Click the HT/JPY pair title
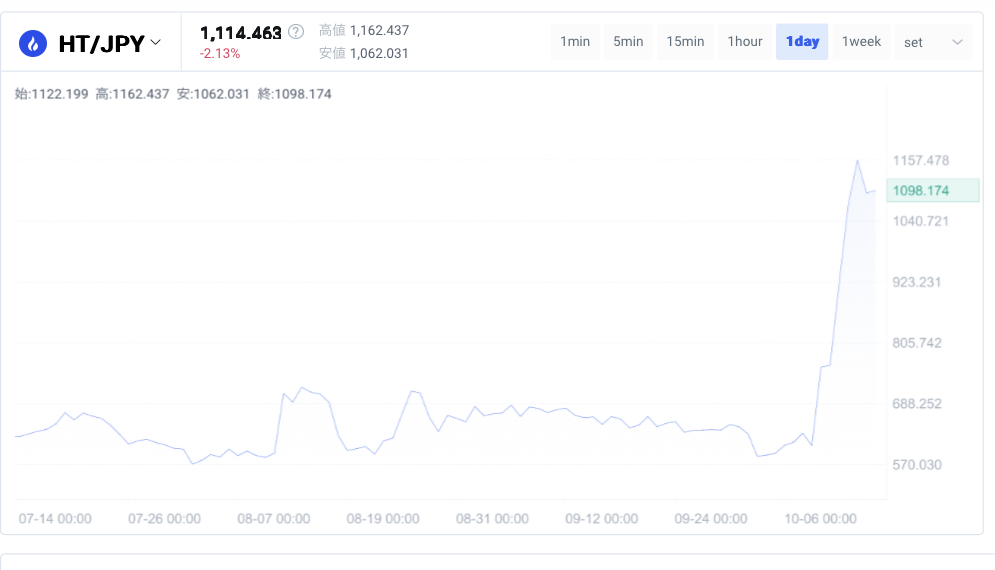995x570 pixels. 102,44
